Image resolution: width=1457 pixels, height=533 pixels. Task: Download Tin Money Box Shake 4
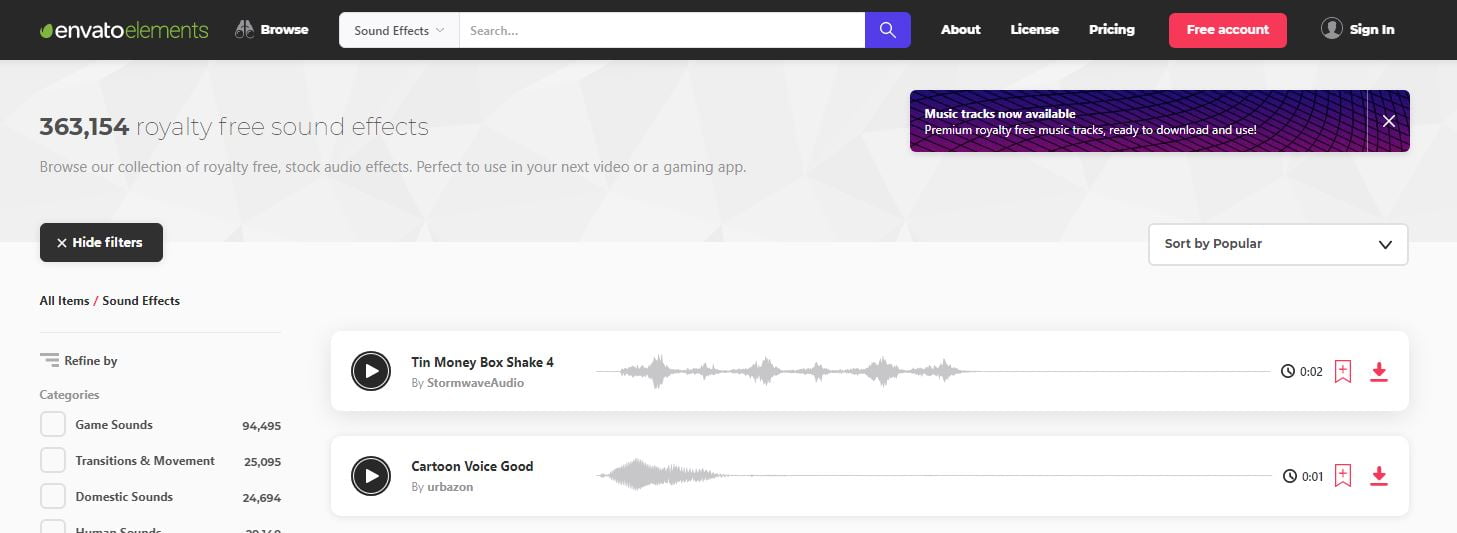pos(1379,372)
